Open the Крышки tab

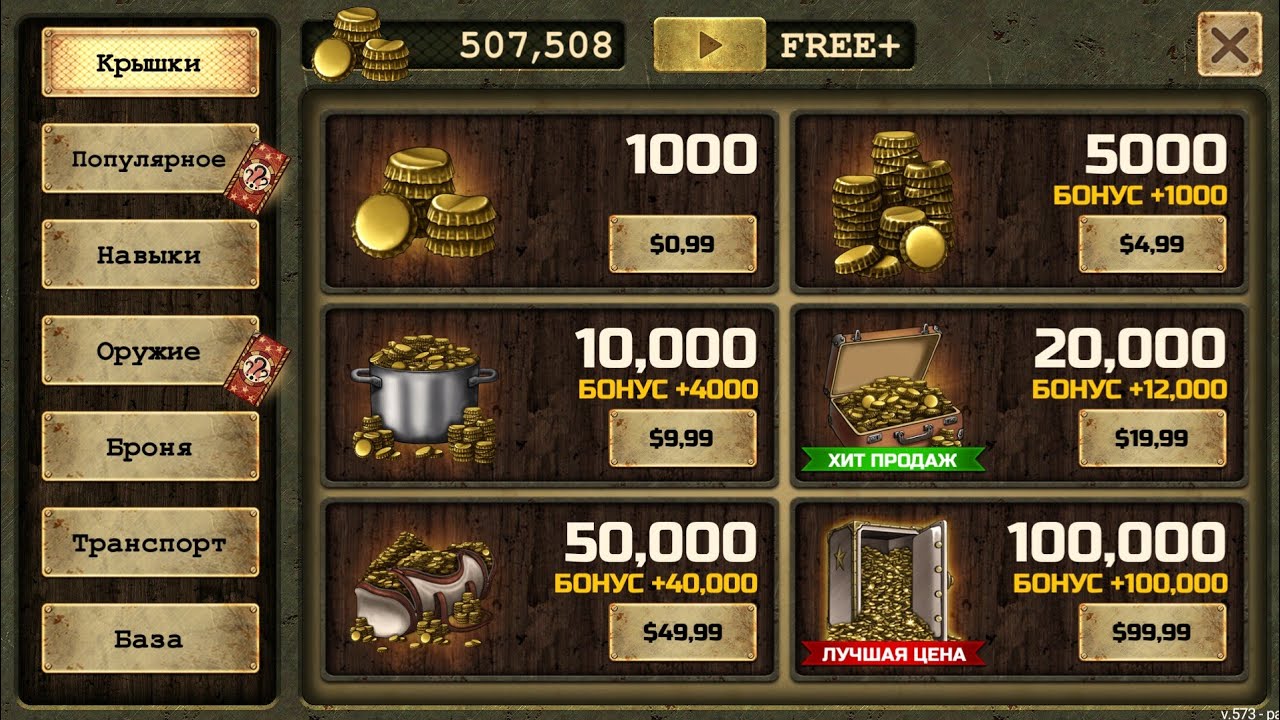(x=150, y=63)
